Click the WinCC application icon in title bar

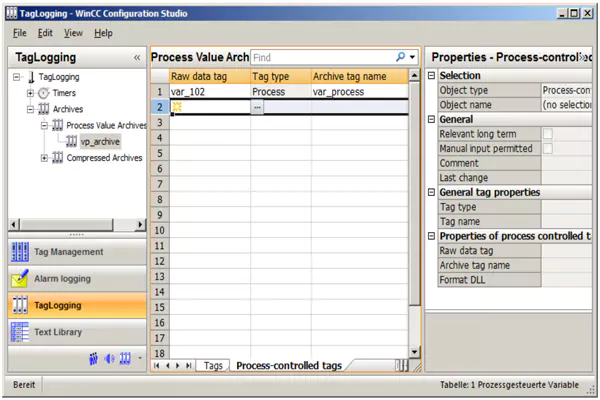11,13
